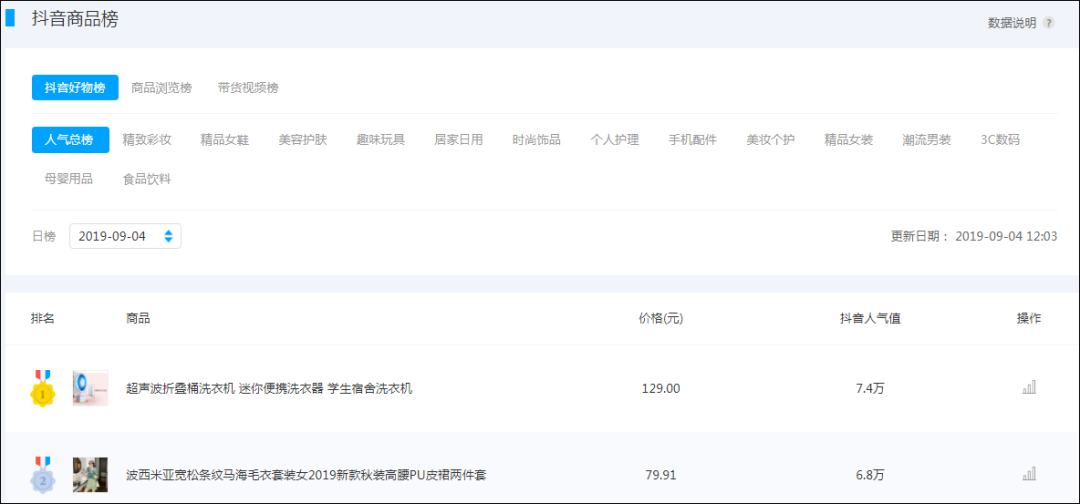The image size is (1080, 504).
Task: Click the 数据说明 link
Action: pos(1012,23)
